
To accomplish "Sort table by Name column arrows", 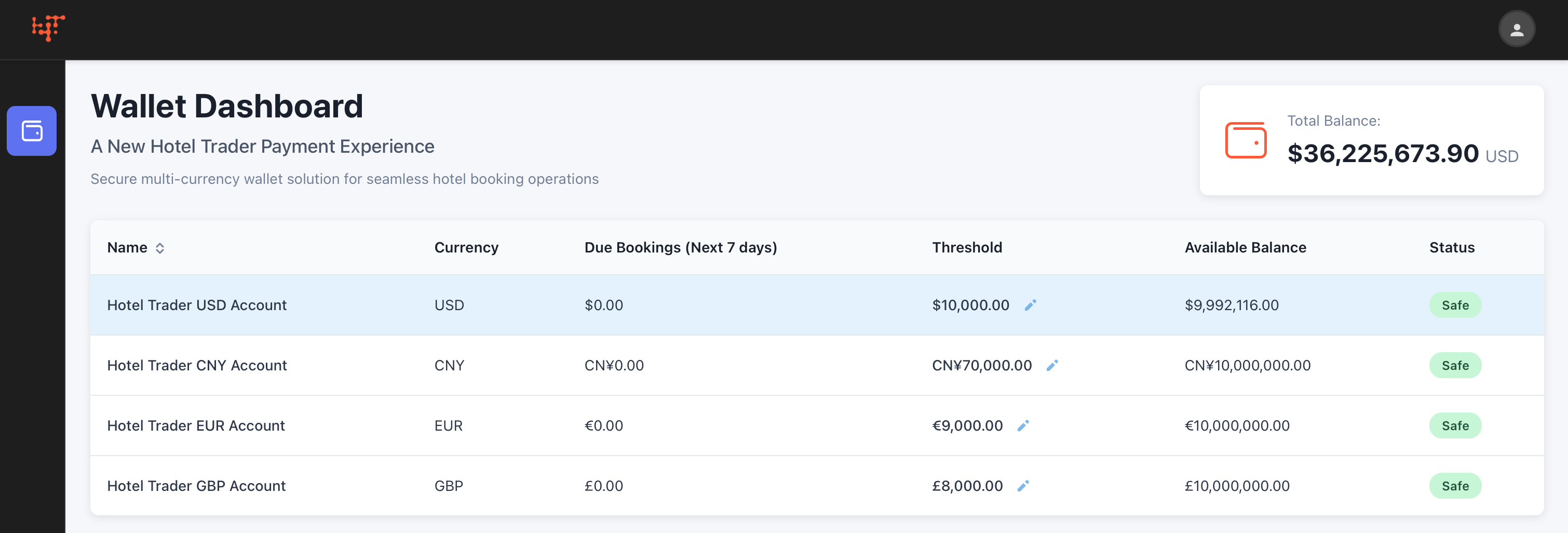I will click(x=159, y=248).
